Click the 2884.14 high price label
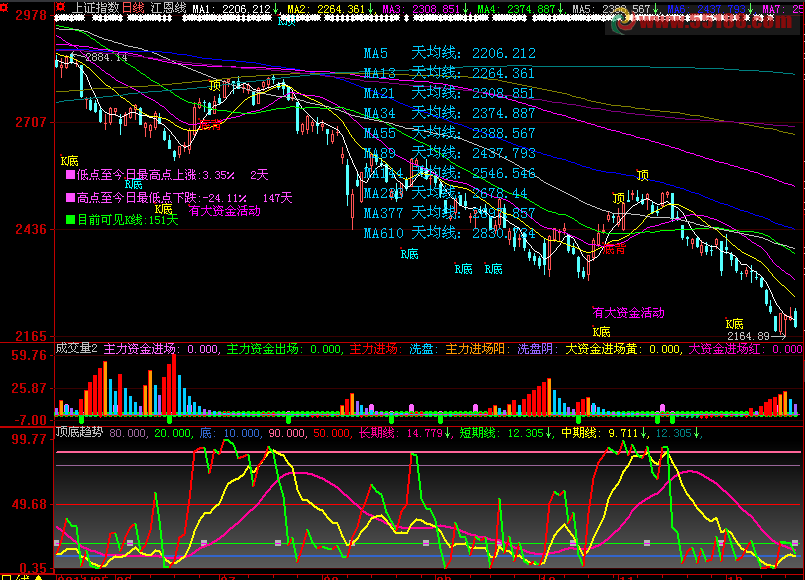The width and height of the screenshot is (805, 580). [106, 57]
